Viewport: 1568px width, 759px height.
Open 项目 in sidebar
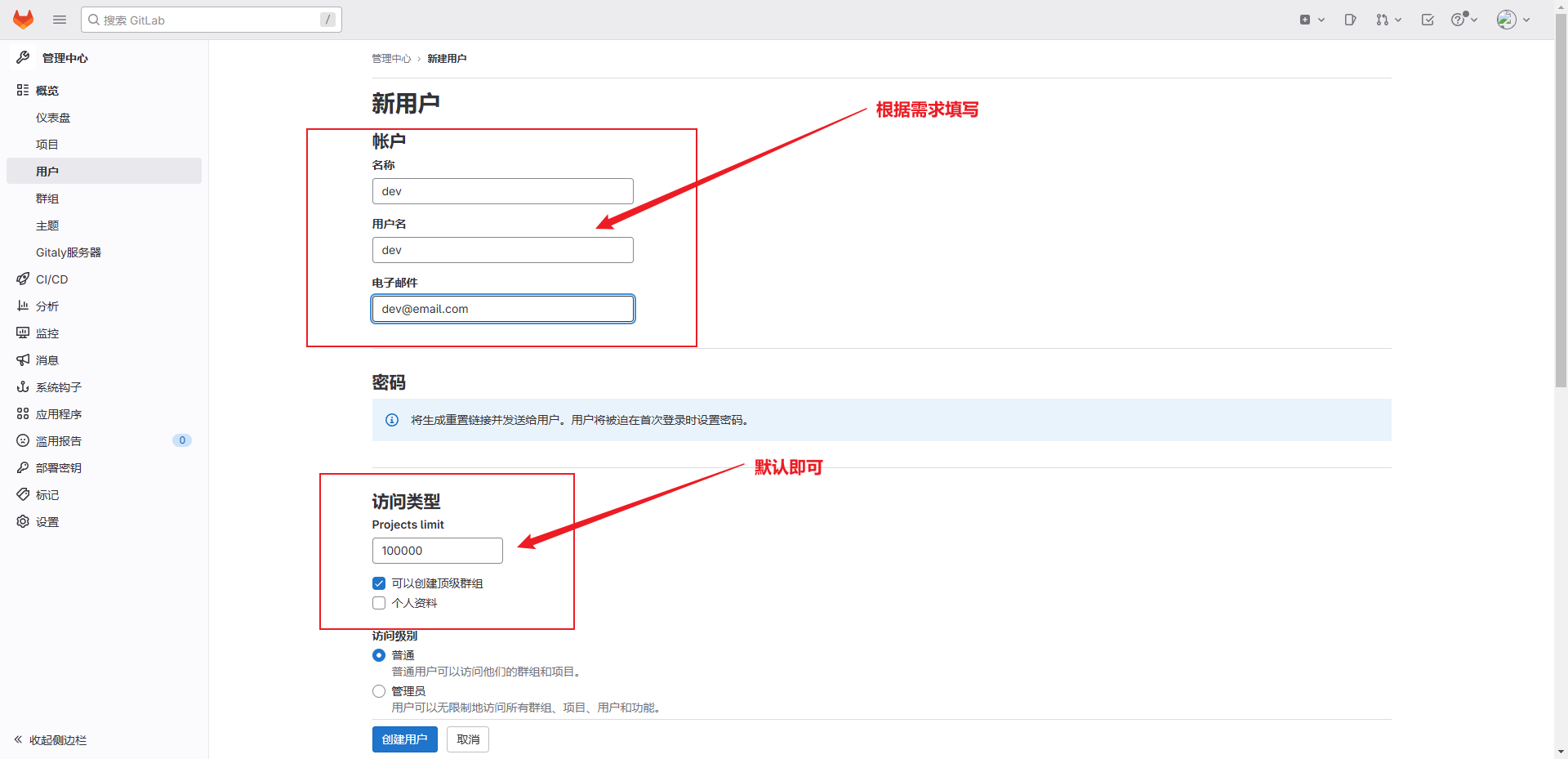pos(47,145)
